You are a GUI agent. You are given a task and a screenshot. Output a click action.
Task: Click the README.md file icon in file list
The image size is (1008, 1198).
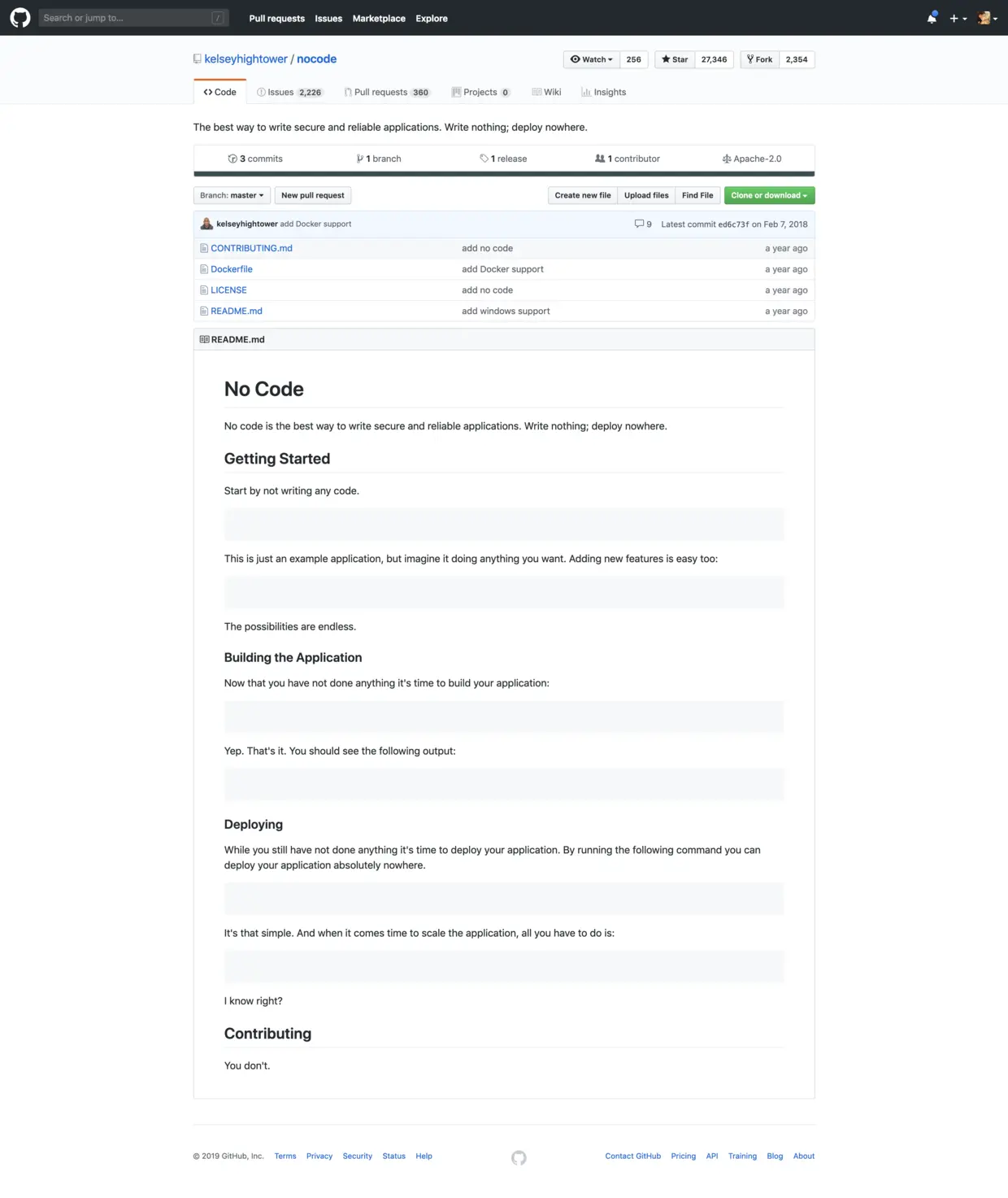click(x=204, y=311)
